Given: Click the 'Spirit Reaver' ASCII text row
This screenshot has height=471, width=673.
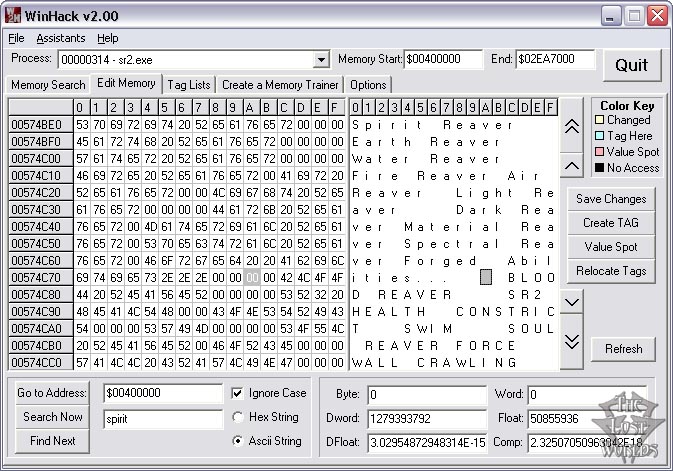Looking at the screenshot, I should tap(454, 125).
